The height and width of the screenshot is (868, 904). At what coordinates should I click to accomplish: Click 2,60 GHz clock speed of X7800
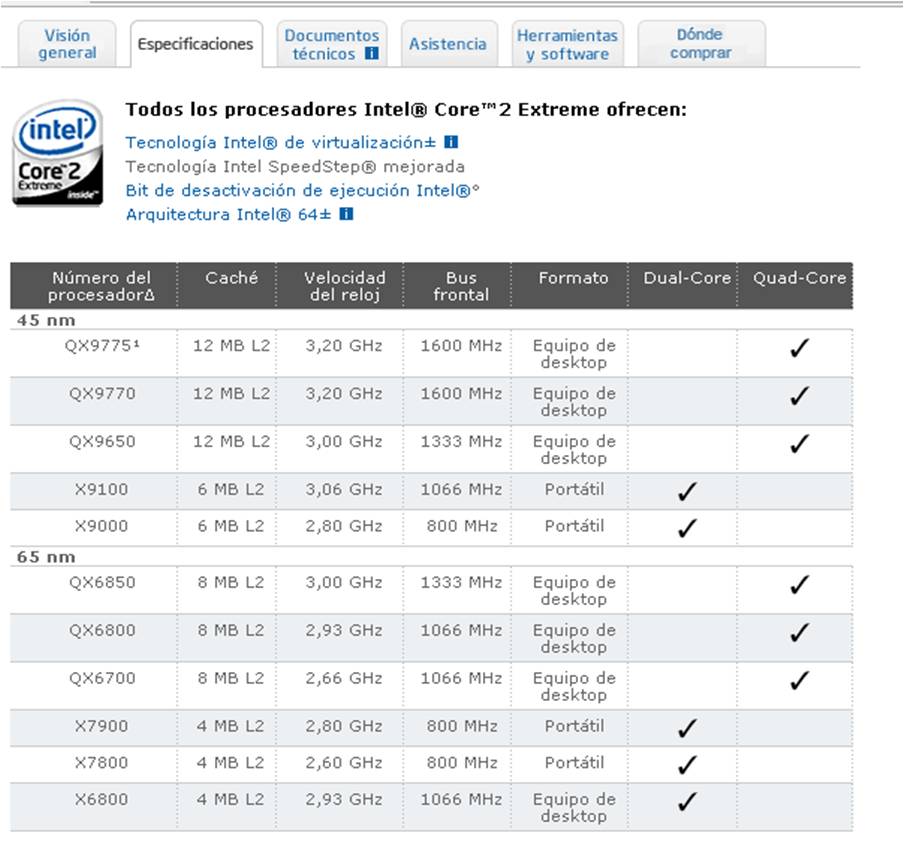tap(344, 763)
